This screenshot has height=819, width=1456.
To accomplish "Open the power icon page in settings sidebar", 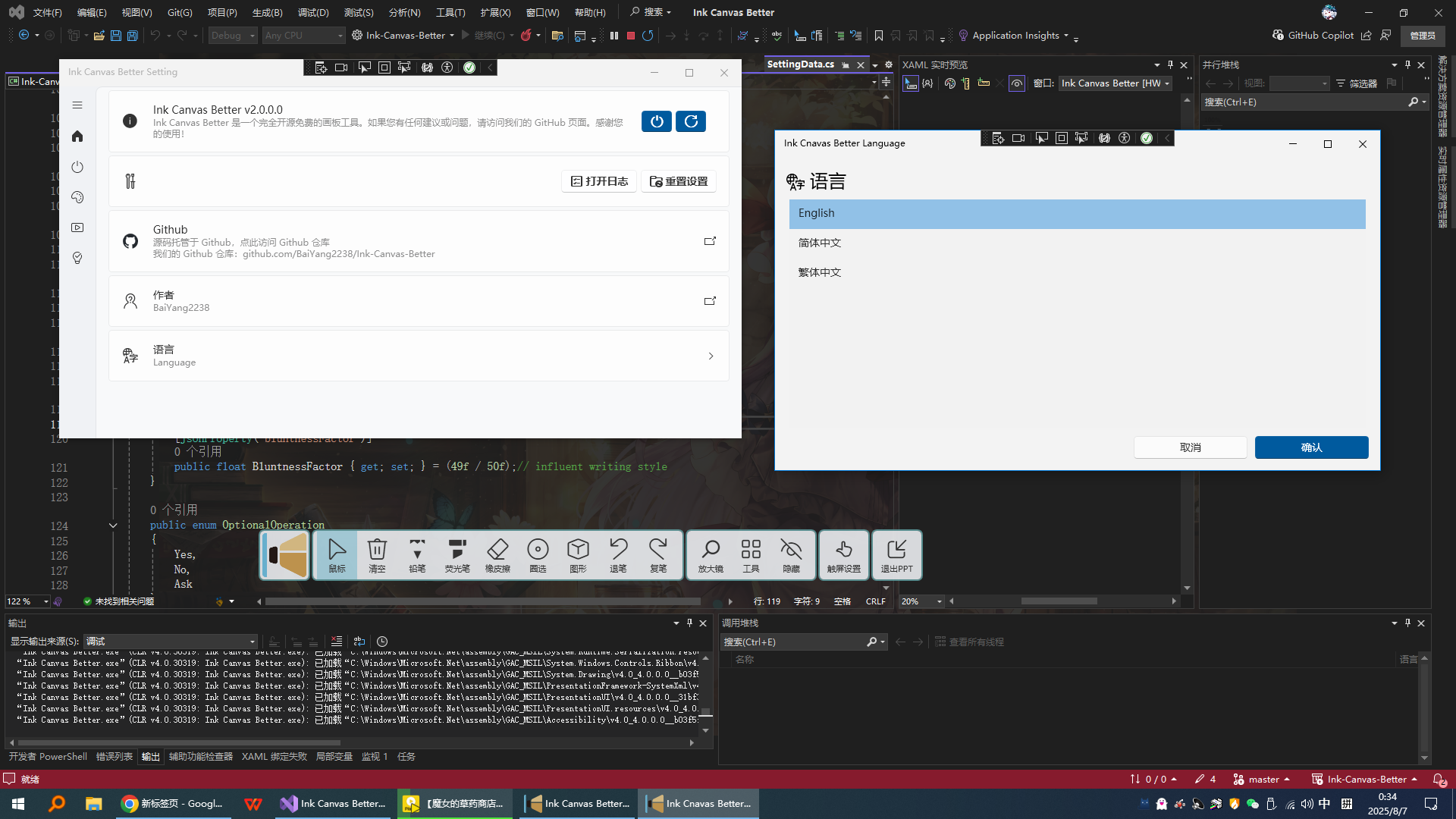I will (77, 167).
